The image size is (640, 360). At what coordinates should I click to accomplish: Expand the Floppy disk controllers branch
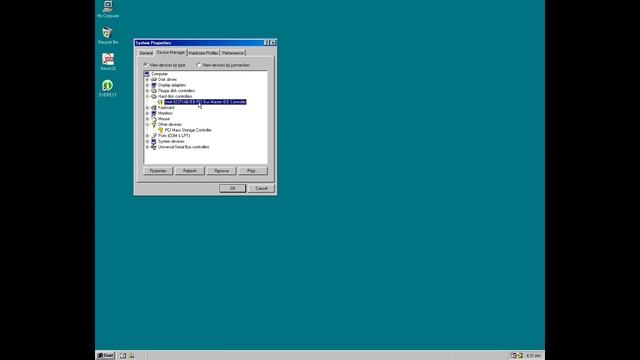pos(147,91)
